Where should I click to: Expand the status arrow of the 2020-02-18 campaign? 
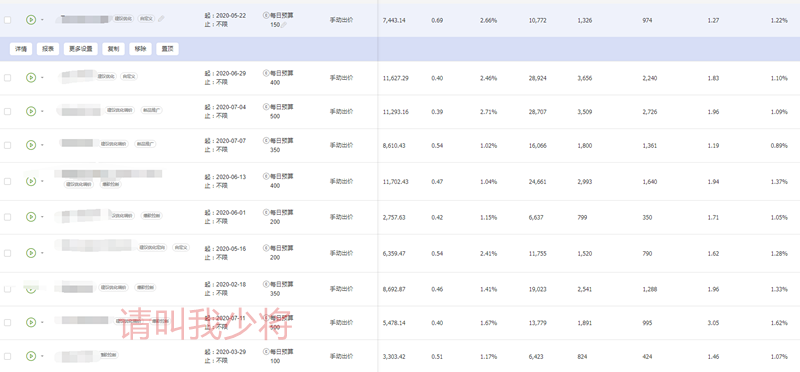[42, 289]
